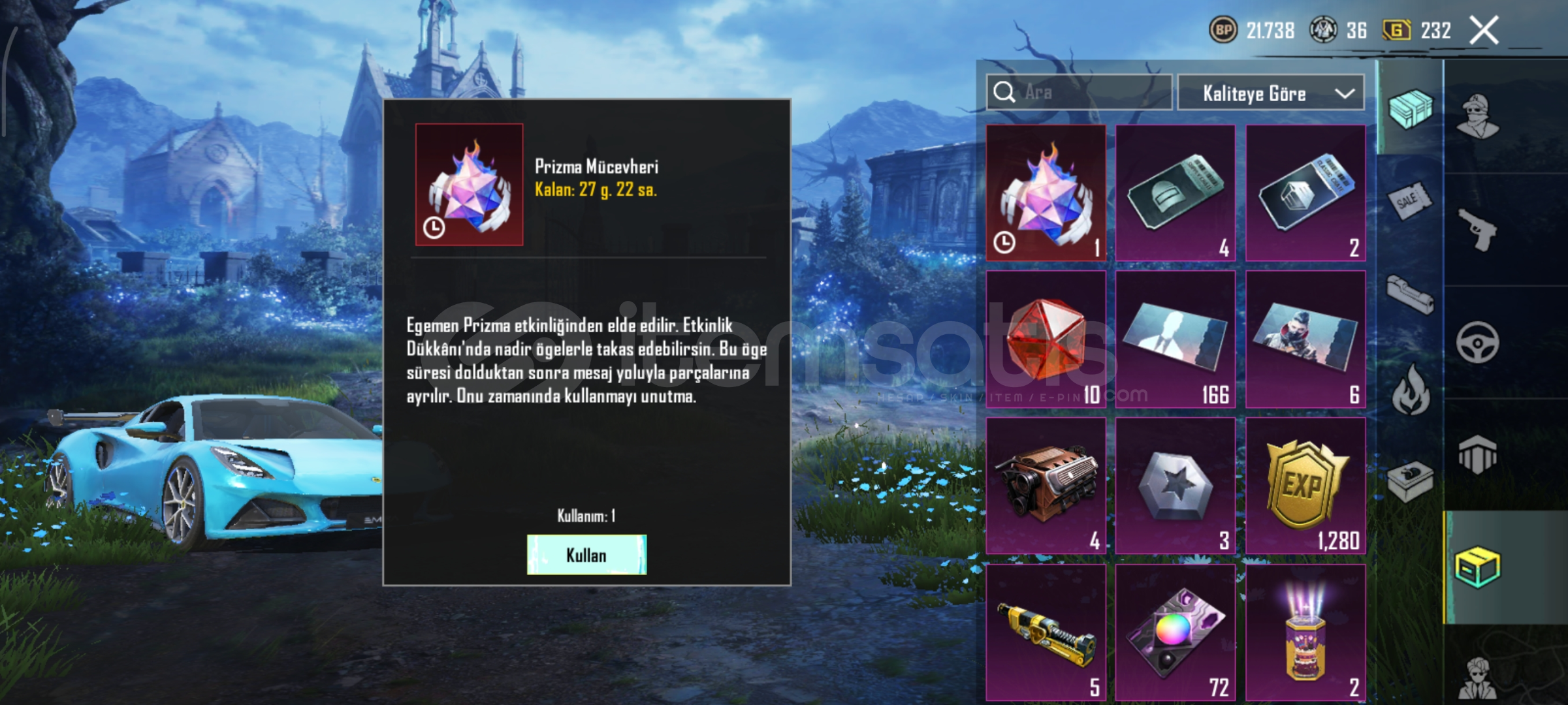Open the pistol weapons category tab
Screen dimensions: 1568x705
(1479, 230)
